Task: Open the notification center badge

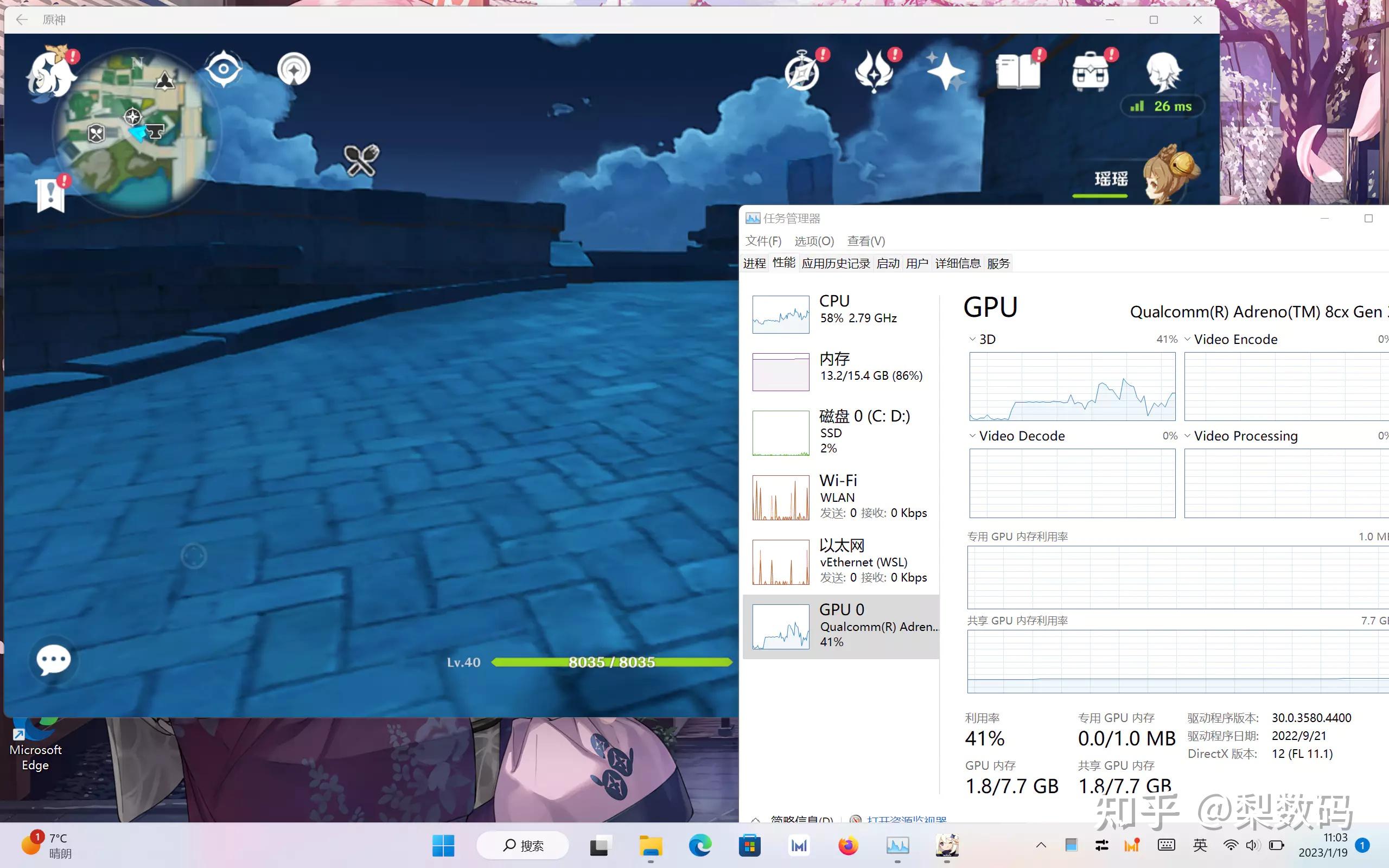Action: point(1362,845)
